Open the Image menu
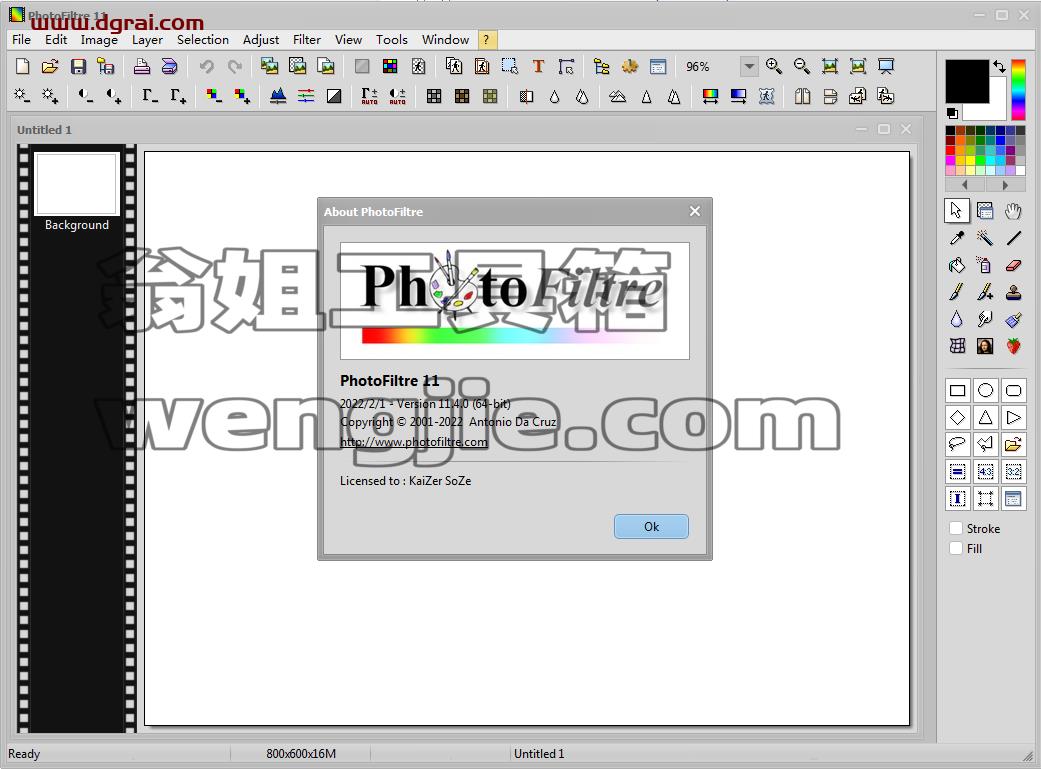 tap(99, 40)
